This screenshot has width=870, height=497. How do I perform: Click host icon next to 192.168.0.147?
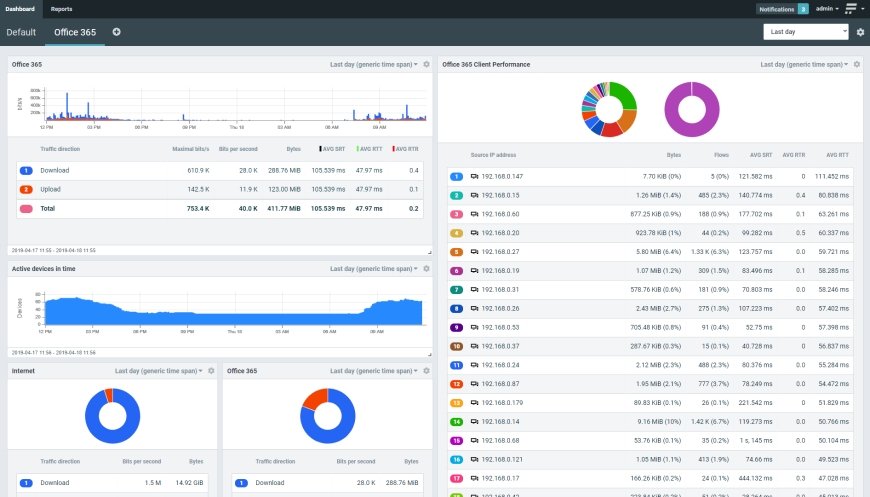474,176
